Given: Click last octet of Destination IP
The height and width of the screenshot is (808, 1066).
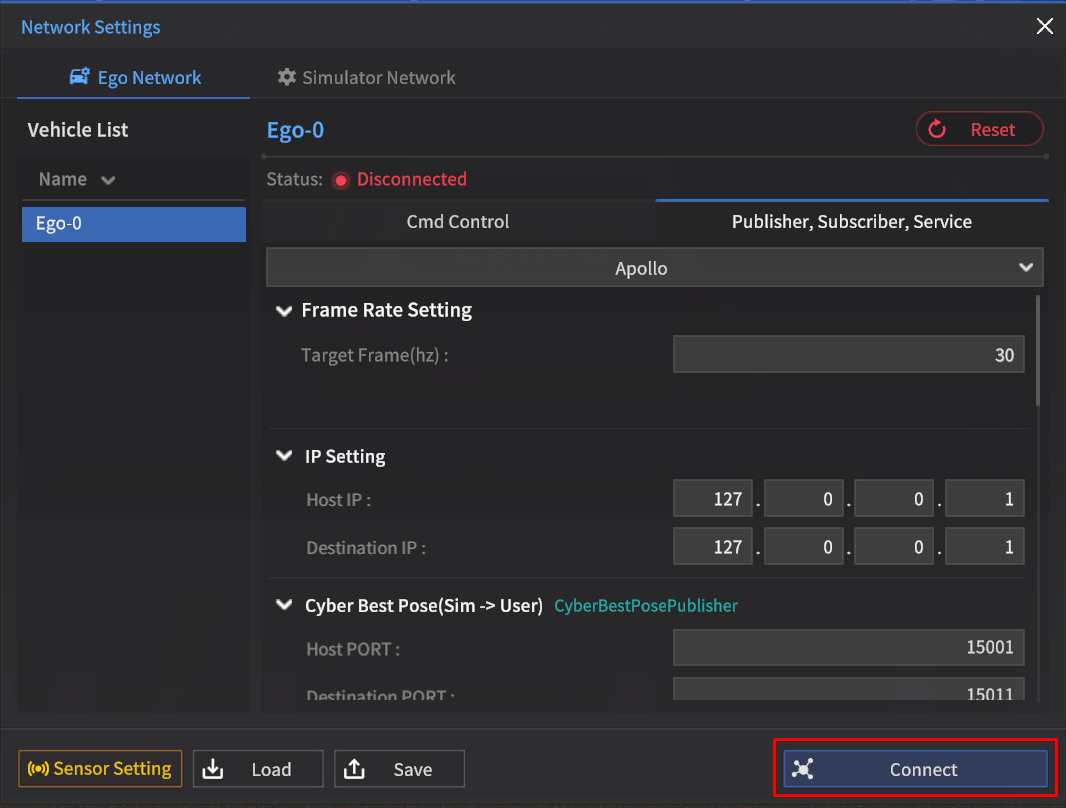Looking at the screenshot, I should 984,547.
